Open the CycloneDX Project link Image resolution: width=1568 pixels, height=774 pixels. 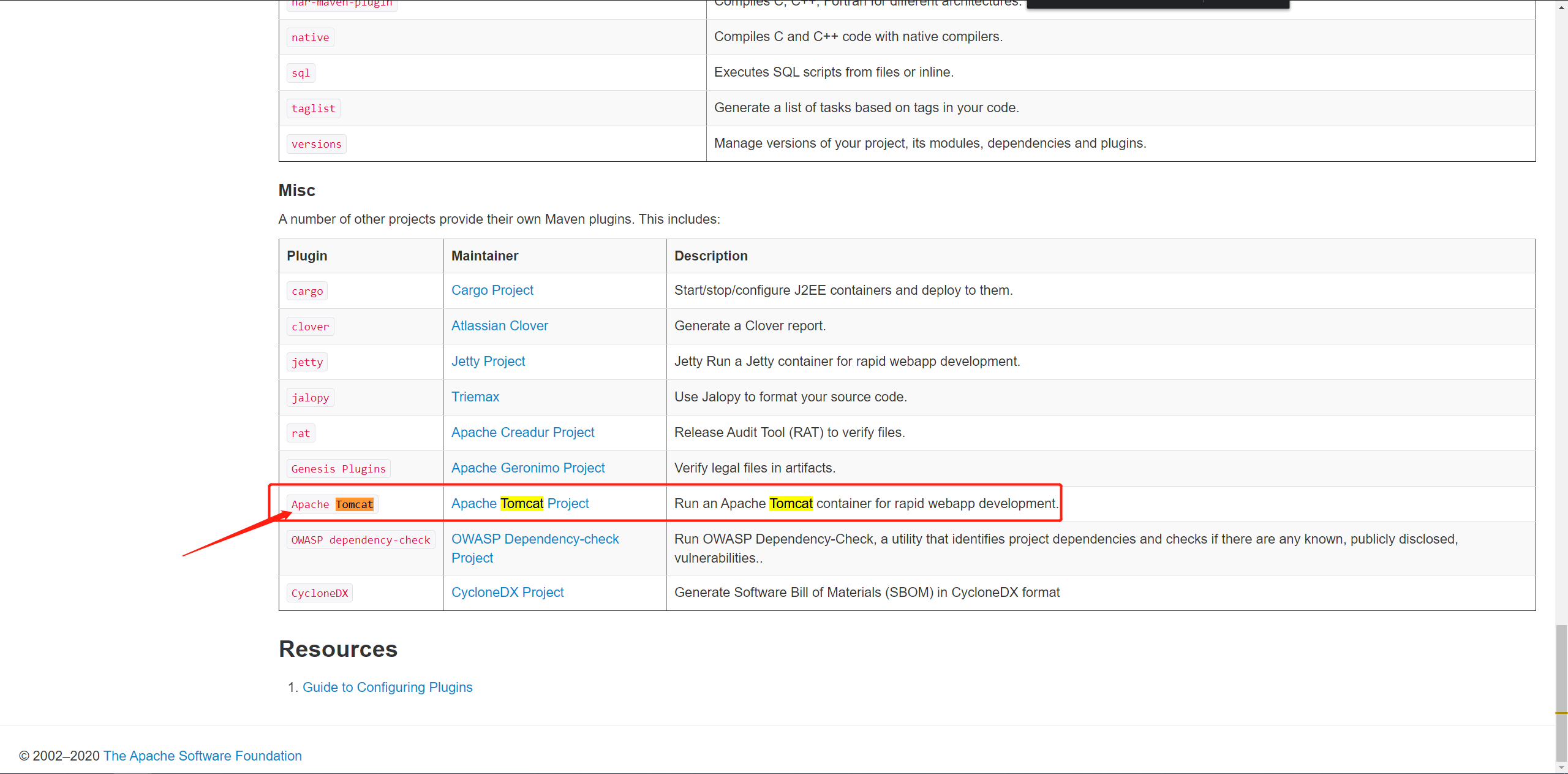coord(507,593)
